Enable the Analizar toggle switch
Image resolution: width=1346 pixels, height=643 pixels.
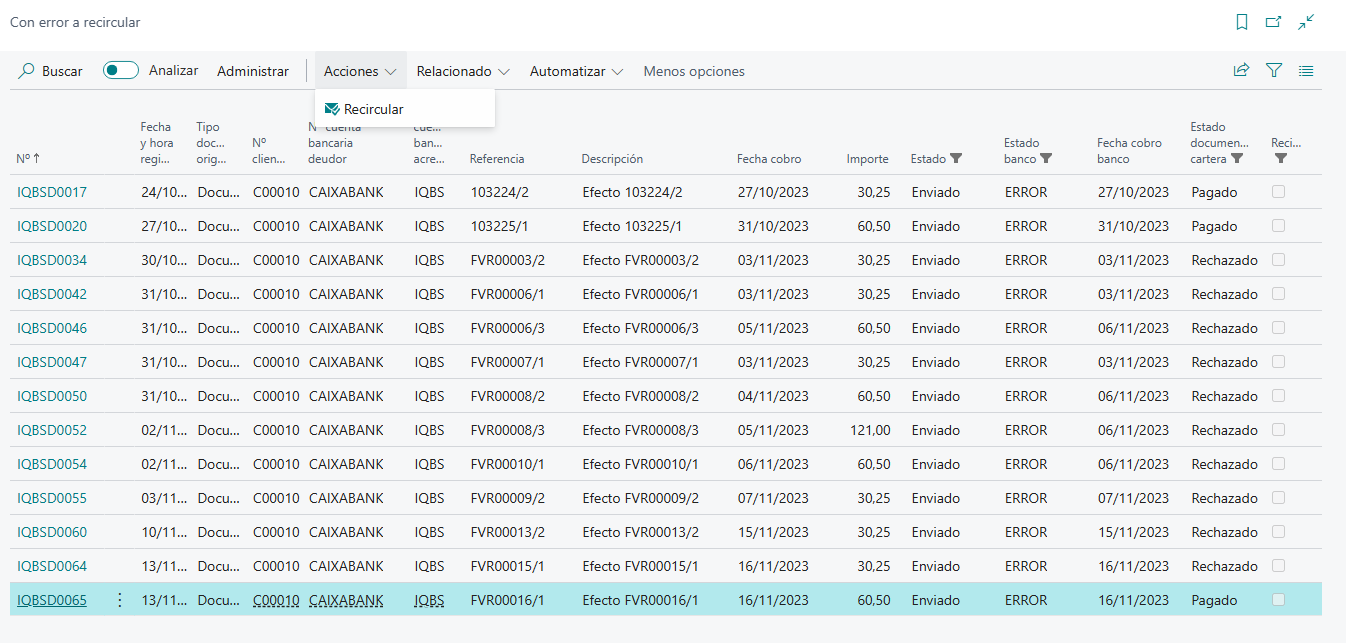(x=120, y=70)
